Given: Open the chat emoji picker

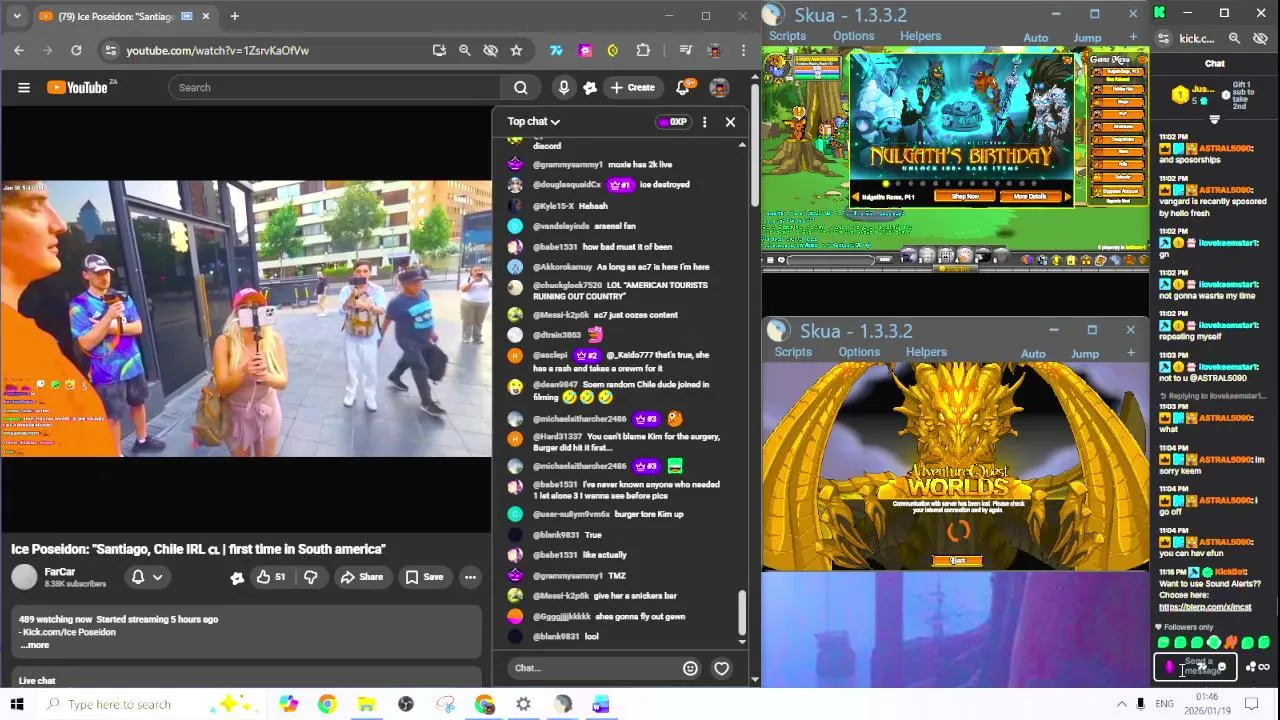Looking at the screenshot, I should (690, 668).
